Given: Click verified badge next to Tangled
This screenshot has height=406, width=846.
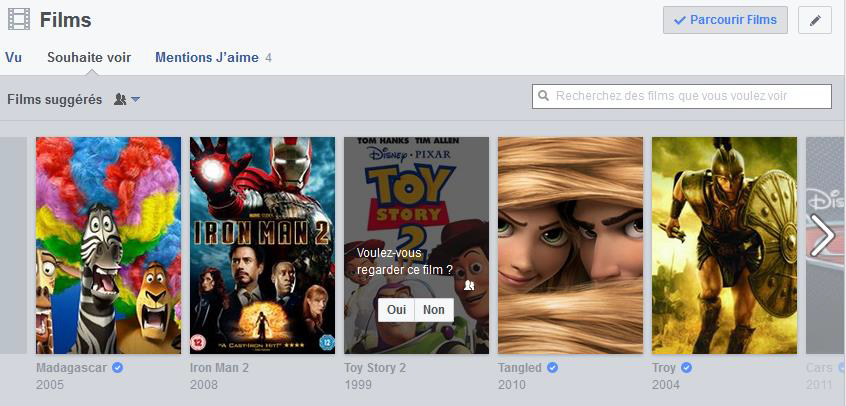Looking at the screenshot, I should pos(552,368).
